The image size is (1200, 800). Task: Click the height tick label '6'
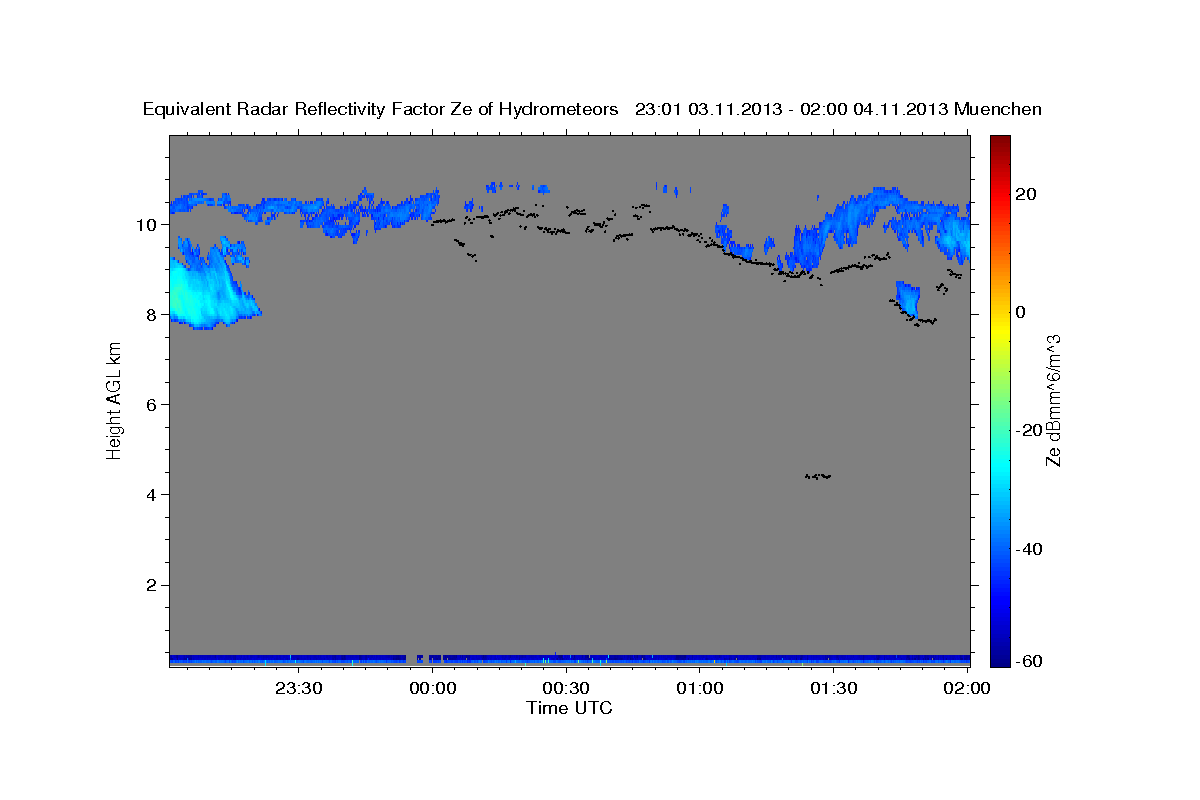(x=150, y=404)
